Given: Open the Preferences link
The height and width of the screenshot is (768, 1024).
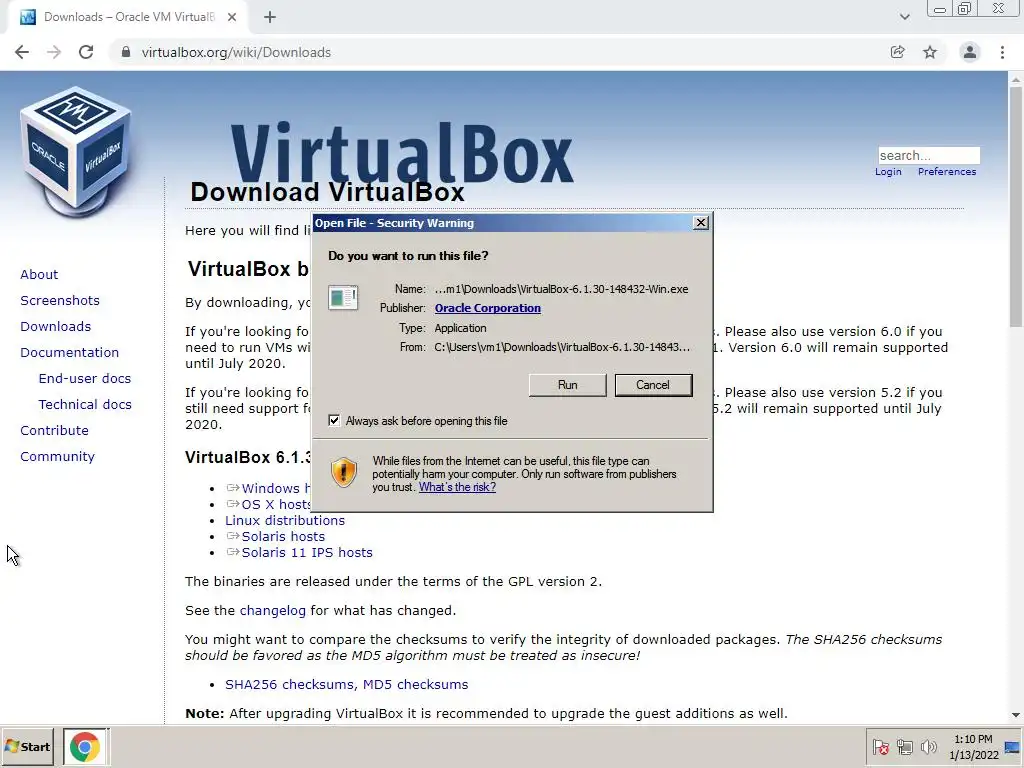Looking at the screenshot, I should (x=947, y=172).
